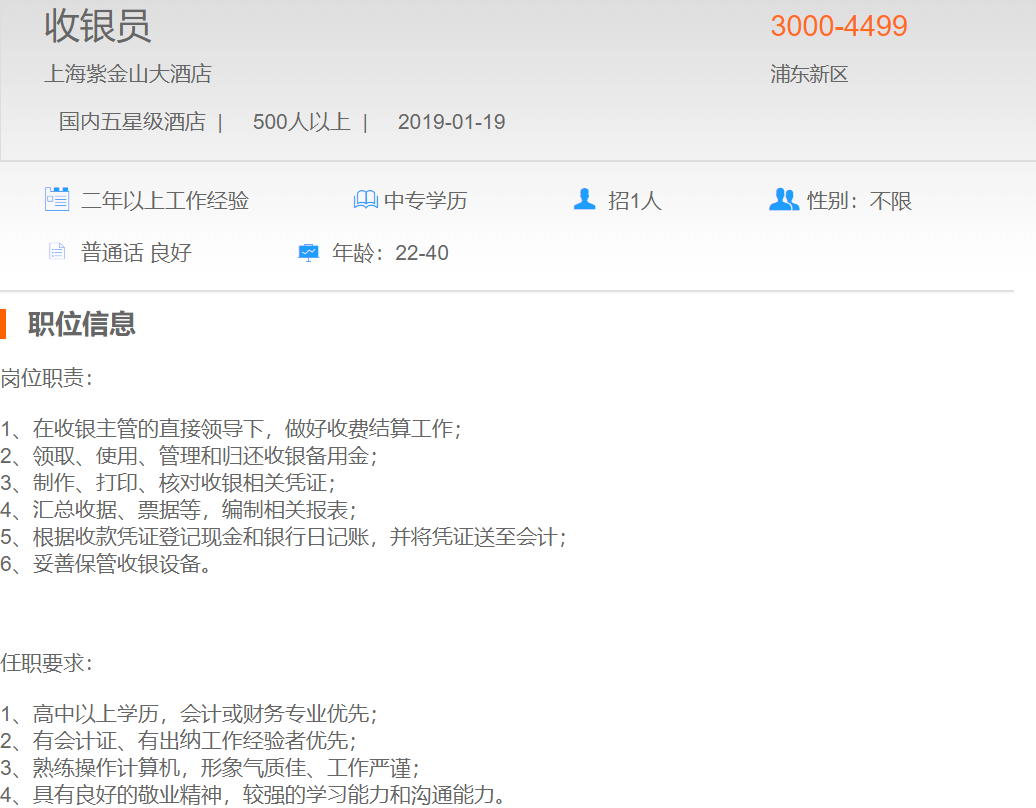This screenshot has width=1036, height=808.
Task: Open the 上海紫金山大酒店 company link
Action: (127, 74)
